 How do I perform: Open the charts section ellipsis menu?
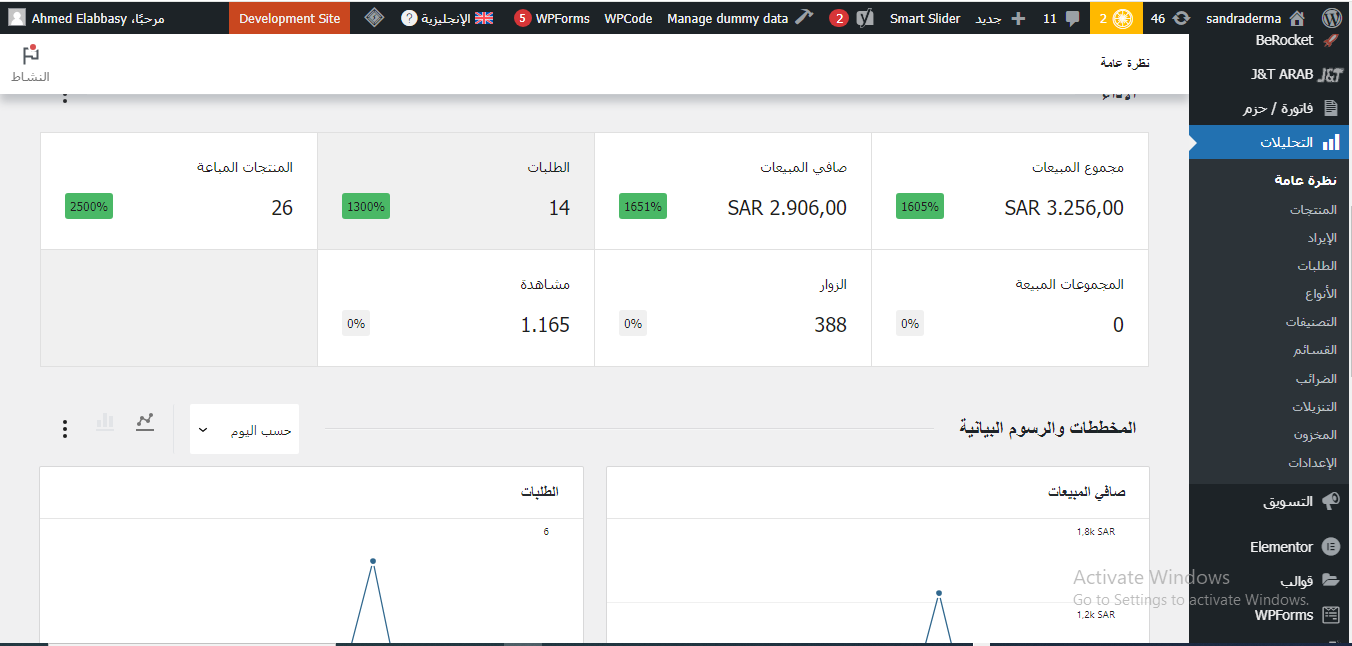[x=65, y=429]
